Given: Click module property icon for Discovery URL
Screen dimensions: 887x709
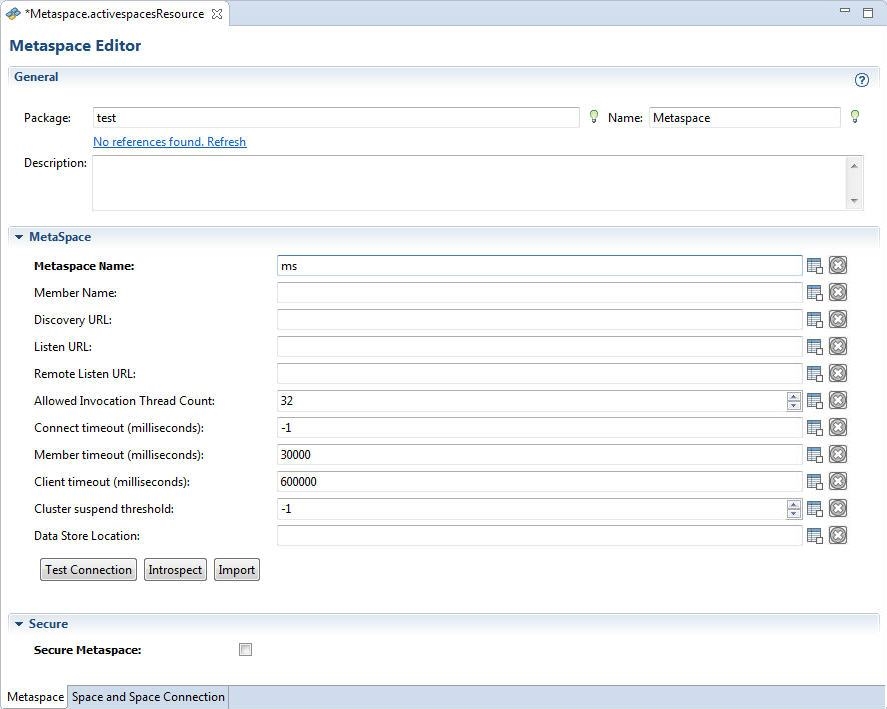Looking at the screenshot, I should coord(815,320).
